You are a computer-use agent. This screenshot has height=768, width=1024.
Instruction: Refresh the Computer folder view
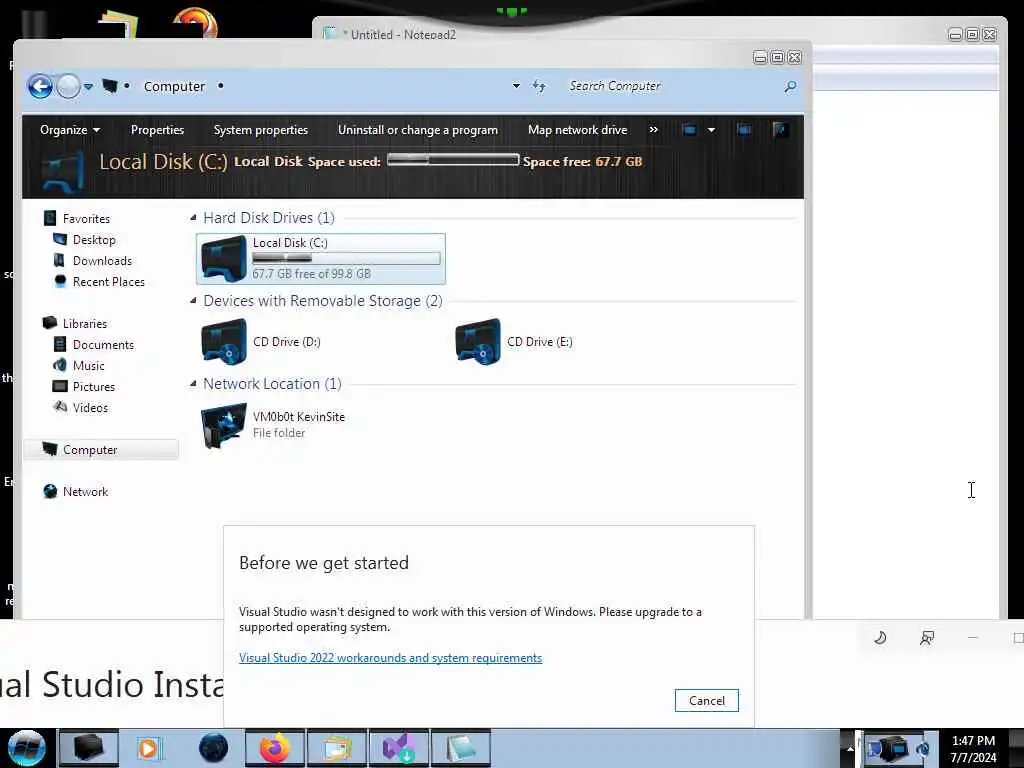[x=539, y=86]
